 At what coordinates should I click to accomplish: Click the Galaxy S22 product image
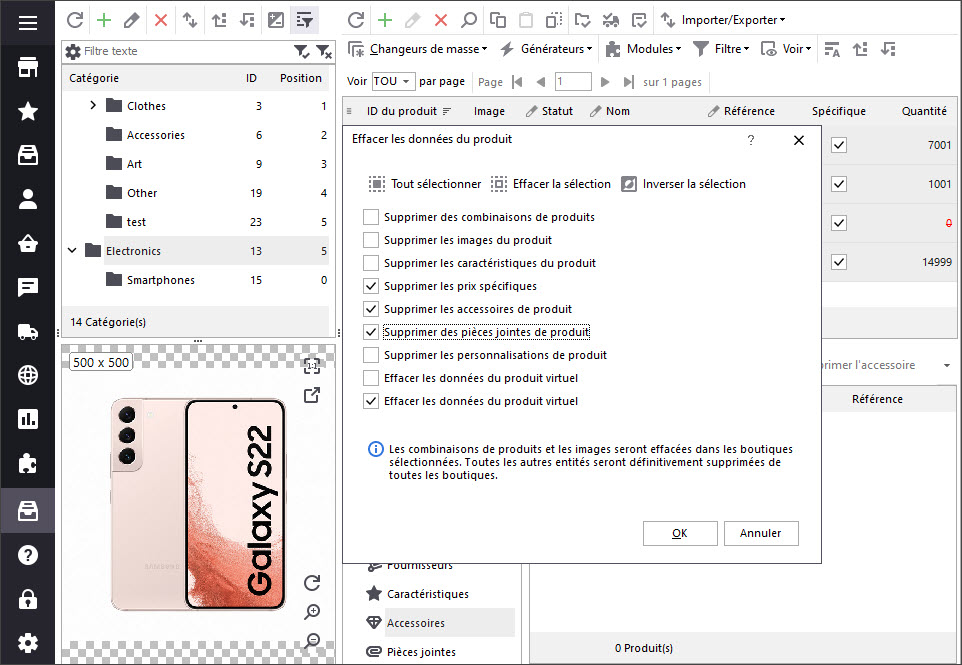[198, 504]
